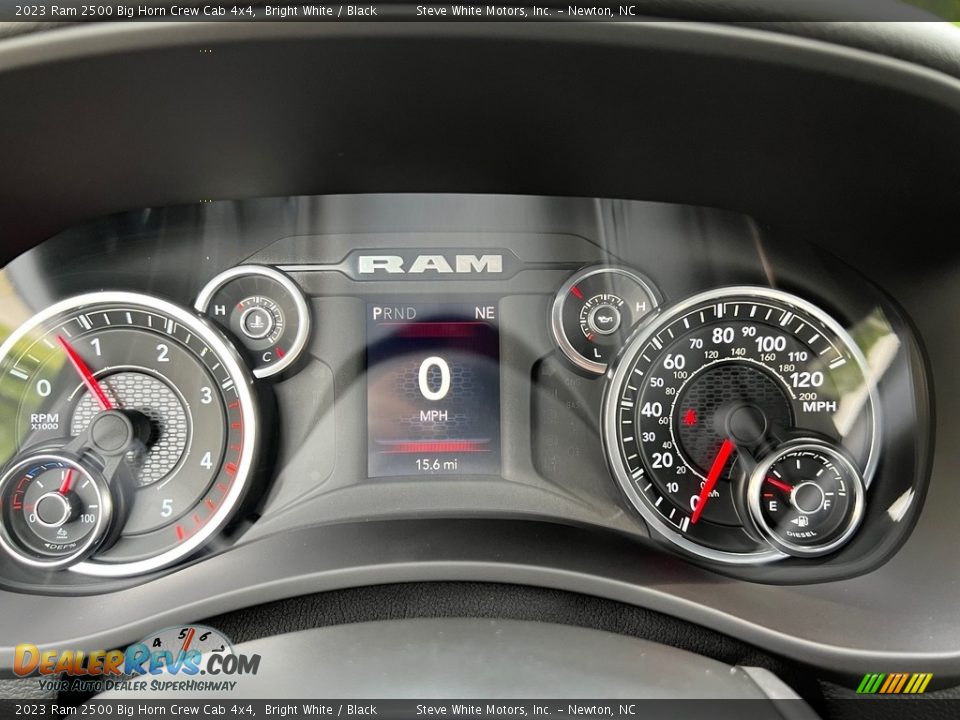
Task: Click the 'NE' compass heading
Action: click(484, 313)
